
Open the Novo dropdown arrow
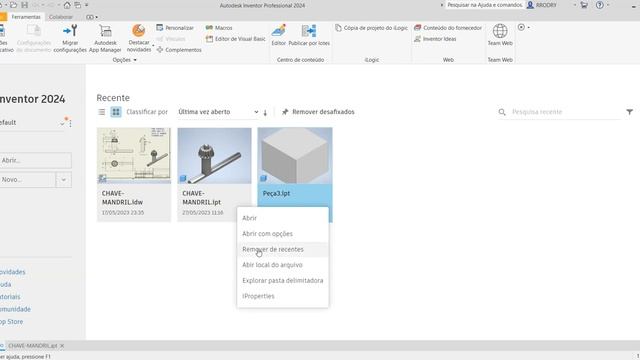(63, 180)
